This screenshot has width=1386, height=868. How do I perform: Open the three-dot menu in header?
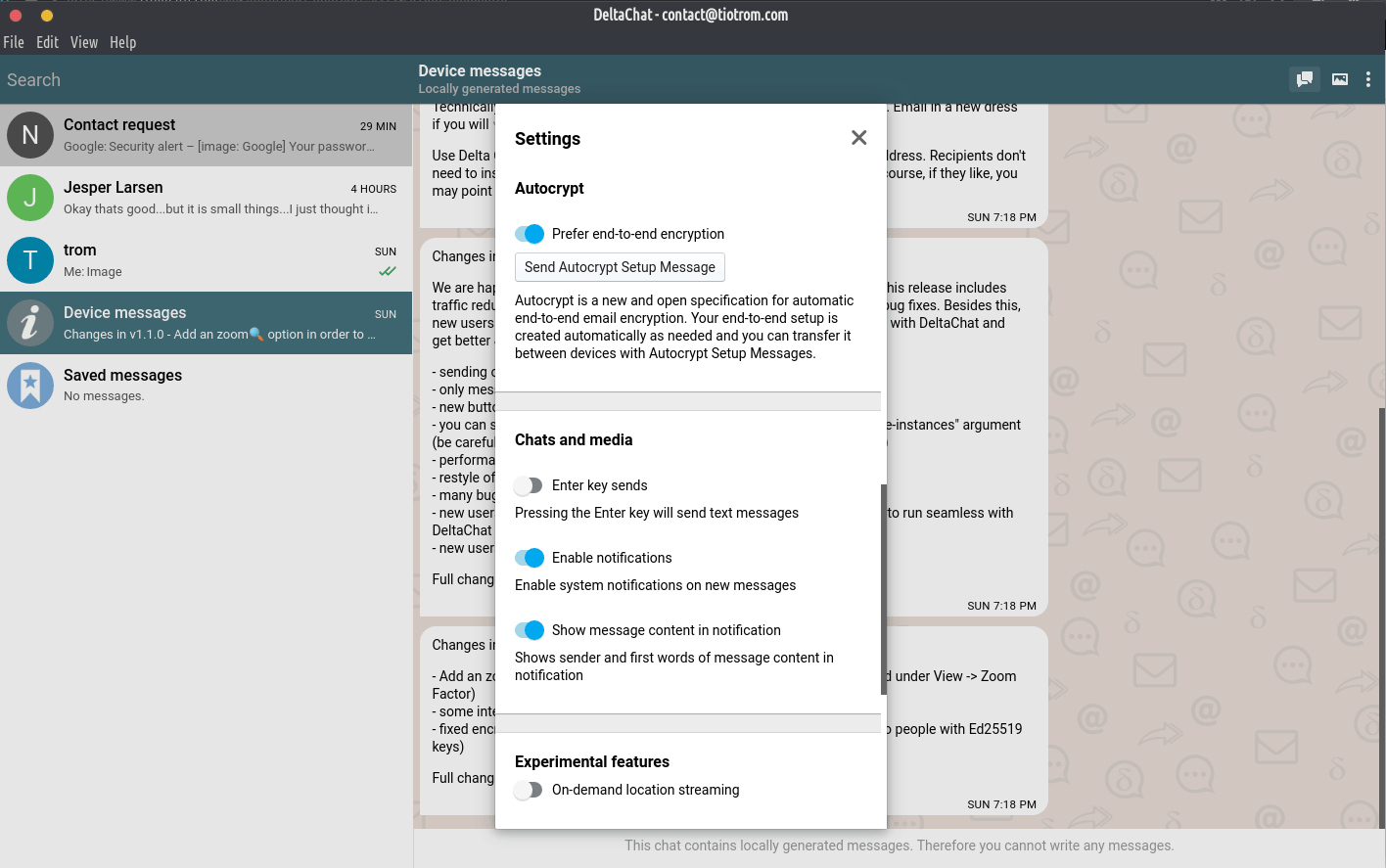click(1368, 79)
